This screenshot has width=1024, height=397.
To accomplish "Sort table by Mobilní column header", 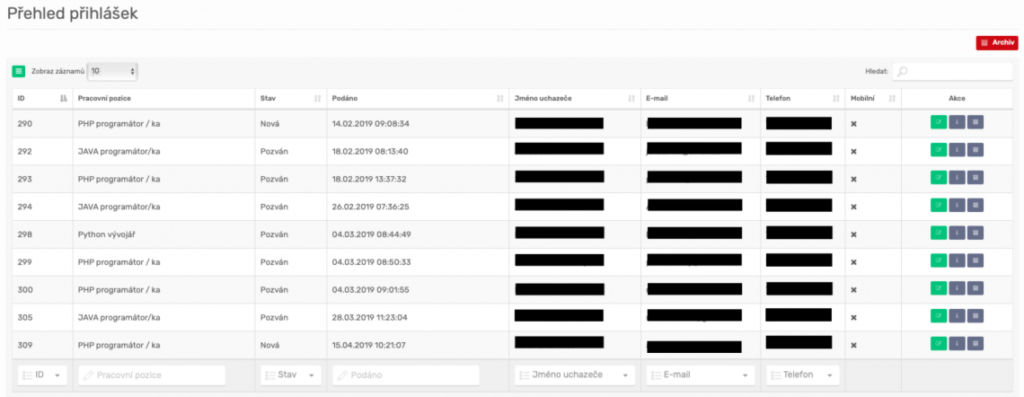I will [873, 99].
